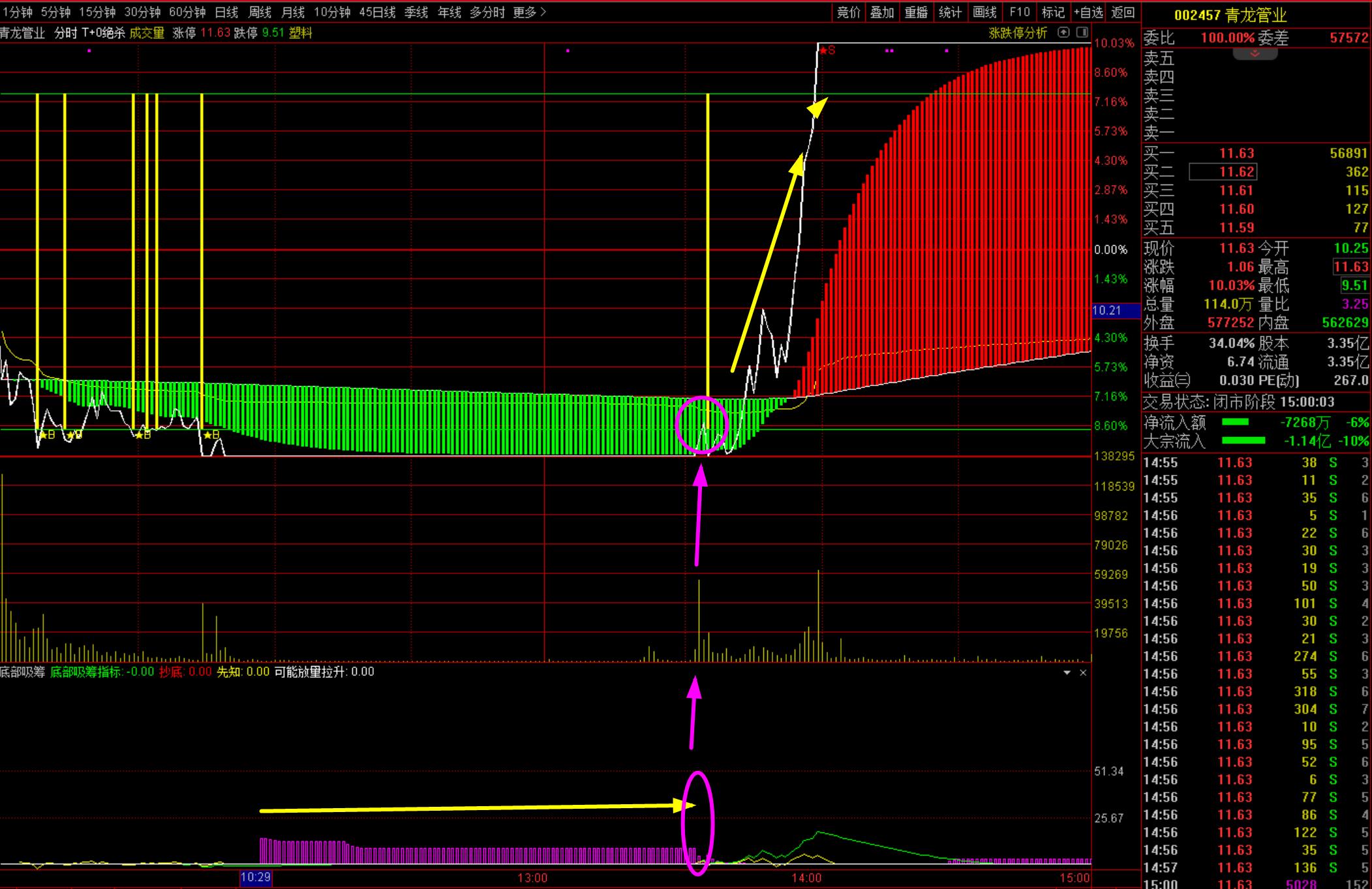1372x889 pixels.
Task: Click the up-arrow icon beside 涨跌停分析
Action: [x=1063, y=33]
